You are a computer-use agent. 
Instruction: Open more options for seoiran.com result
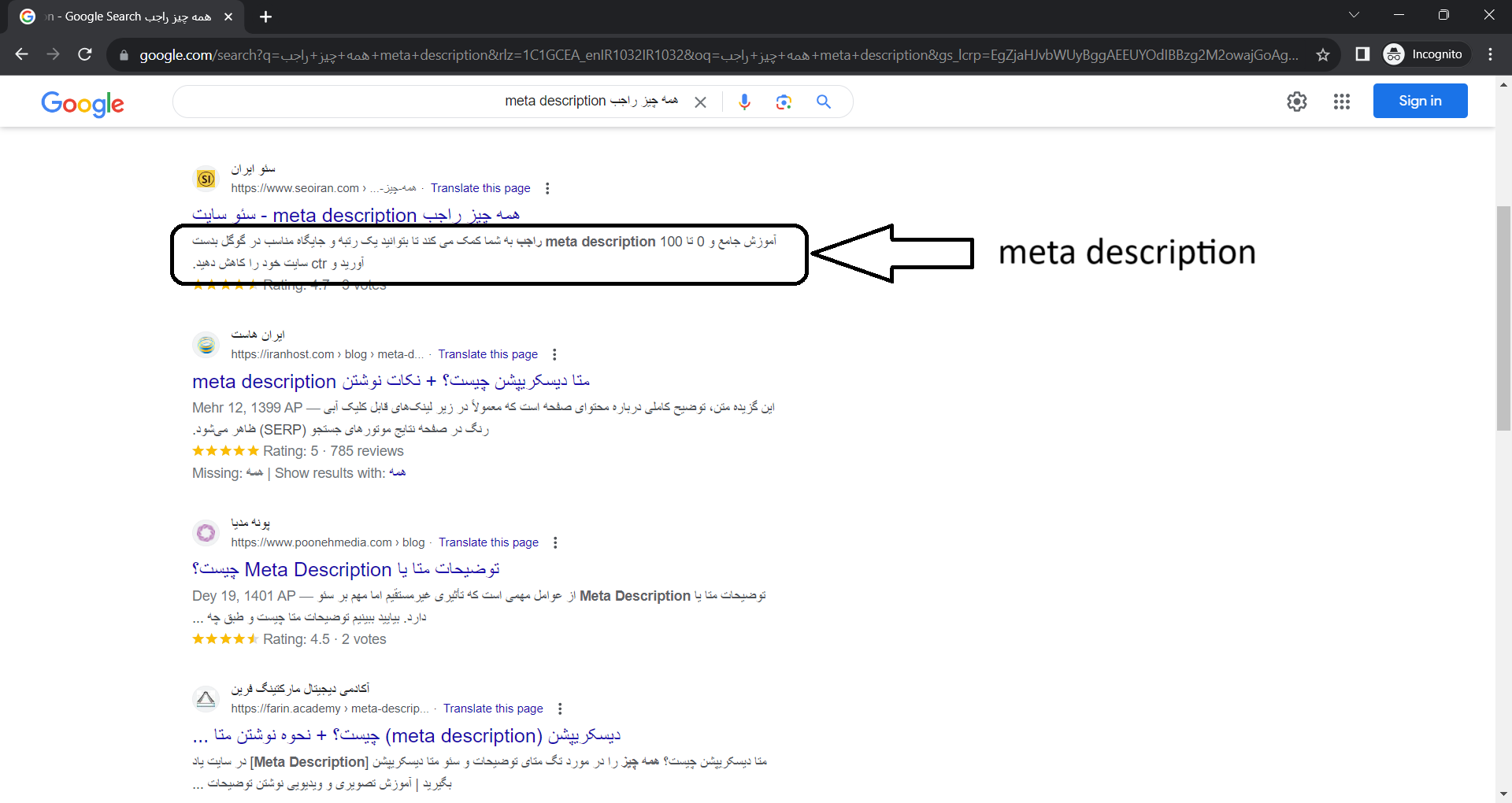click(547, 188)
